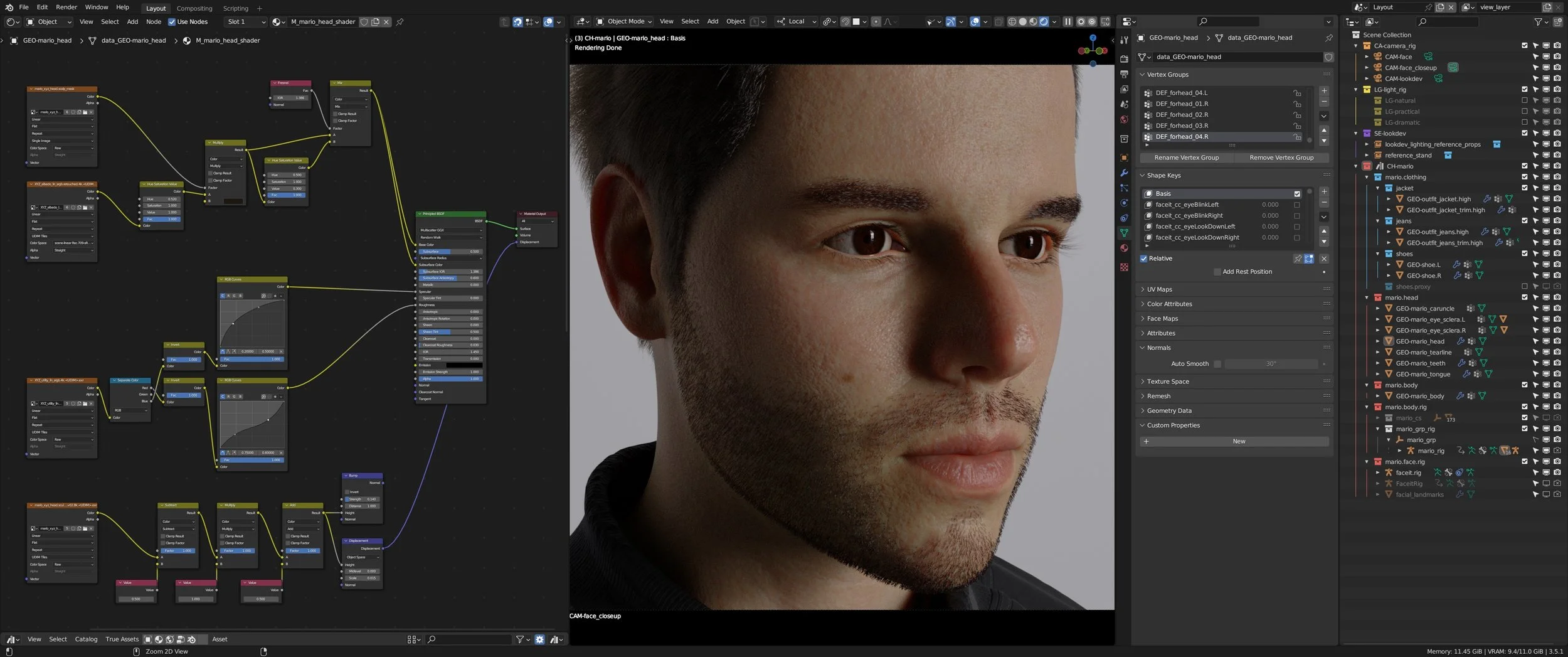Open the Particles properties tab icon
Image resolution: width=1568 pixels, height=657 pixels.
click(x=1124, y=188)
